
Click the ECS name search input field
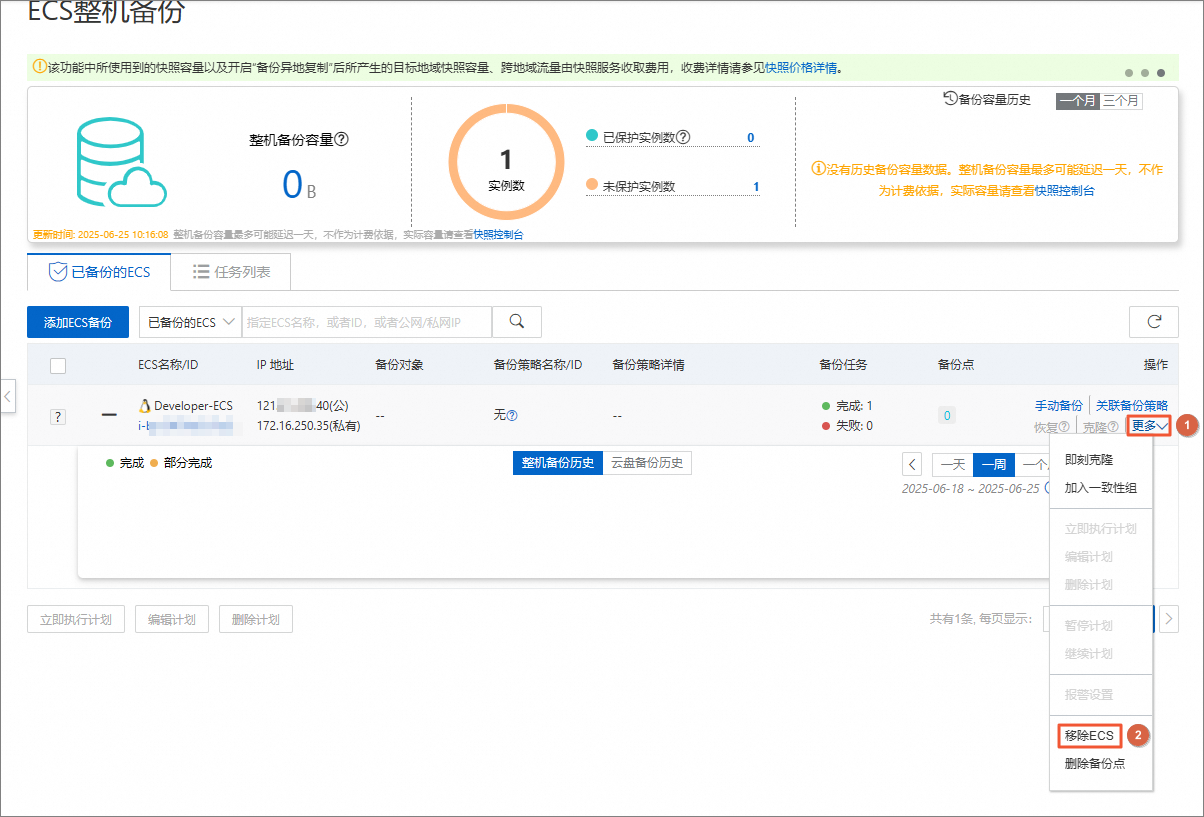tap(367, 322)
